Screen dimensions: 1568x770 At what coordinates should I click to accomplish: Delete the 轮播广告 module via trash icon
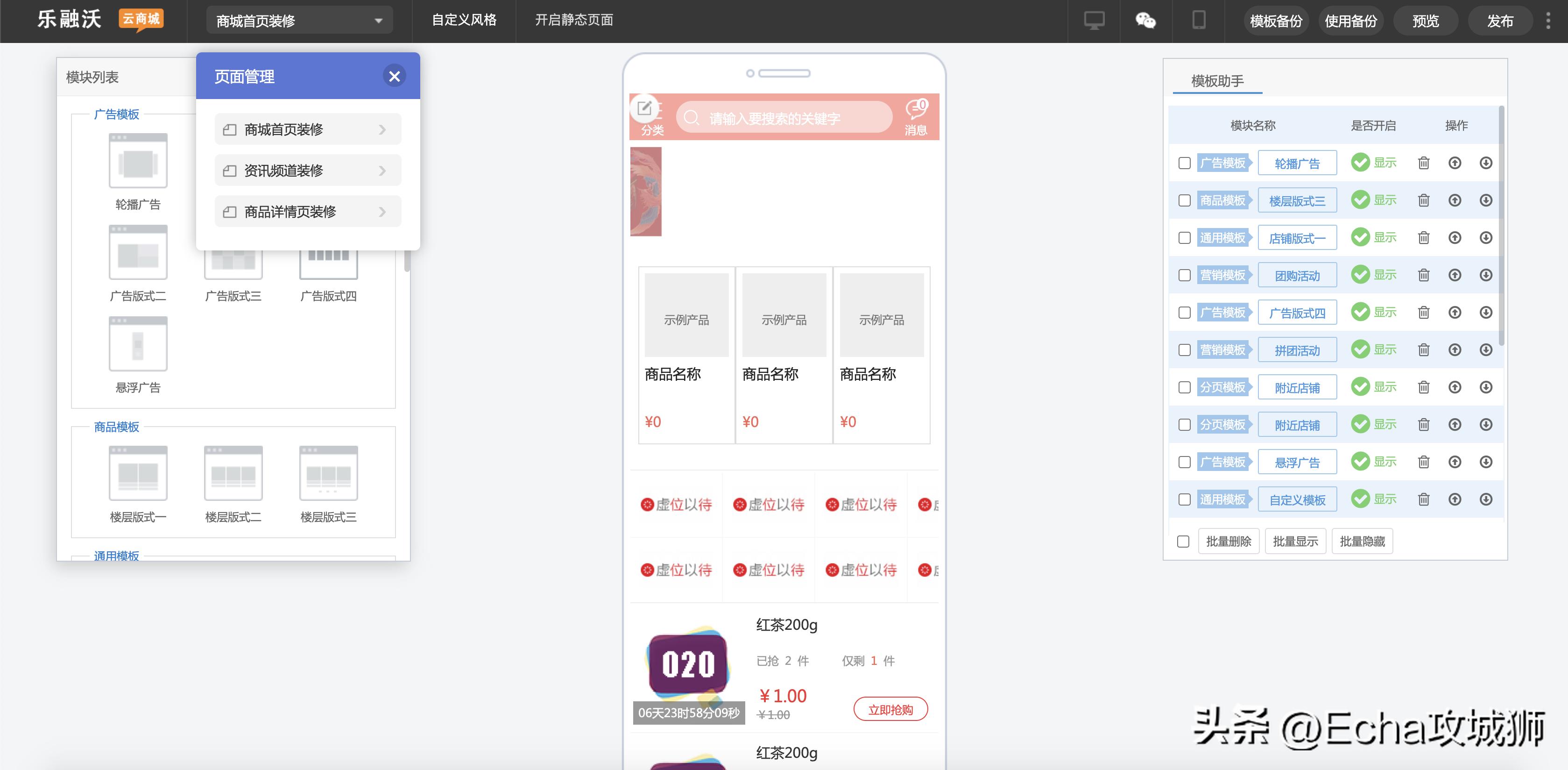point(1424,163)
